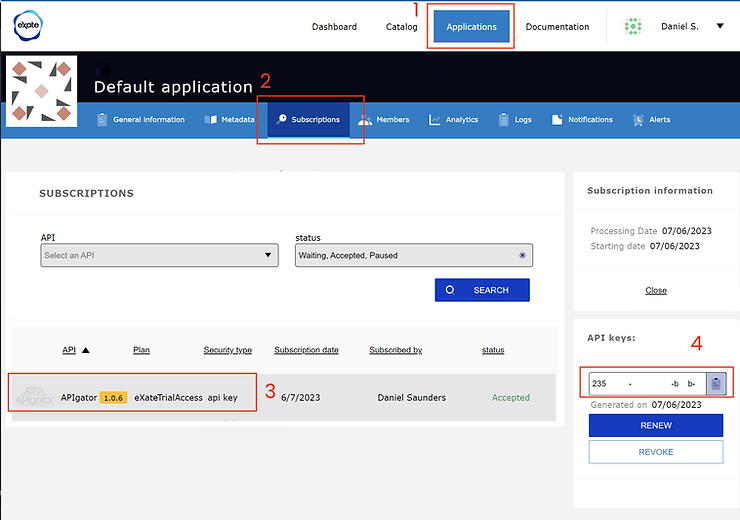The width and height of the screenshot is (740, 520).
Task: Expand the Select an API dropdown
Action: pos(159,255)
